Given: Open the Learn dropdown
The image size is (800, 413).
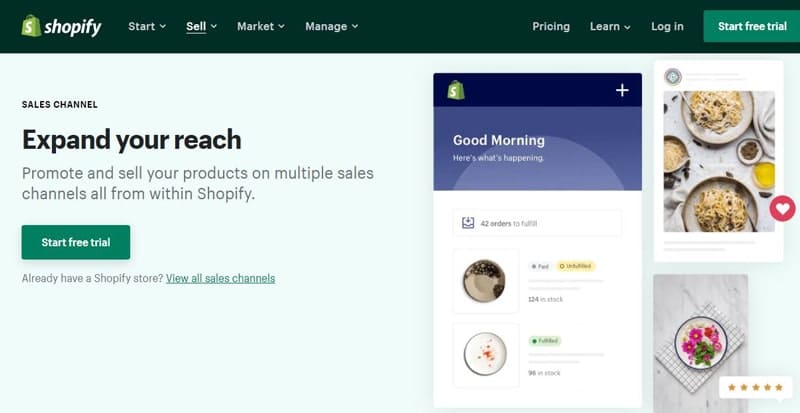Looking at the screenshot, I should 610,27.
